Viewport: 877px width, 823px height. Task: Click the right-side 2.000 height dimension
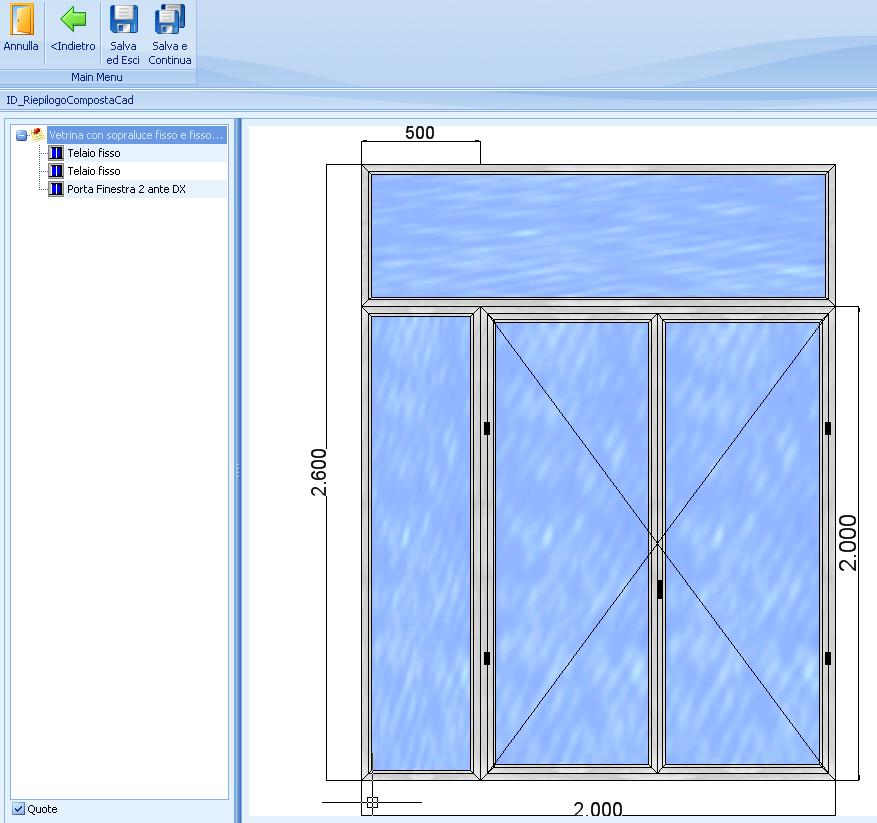[848, 543]
